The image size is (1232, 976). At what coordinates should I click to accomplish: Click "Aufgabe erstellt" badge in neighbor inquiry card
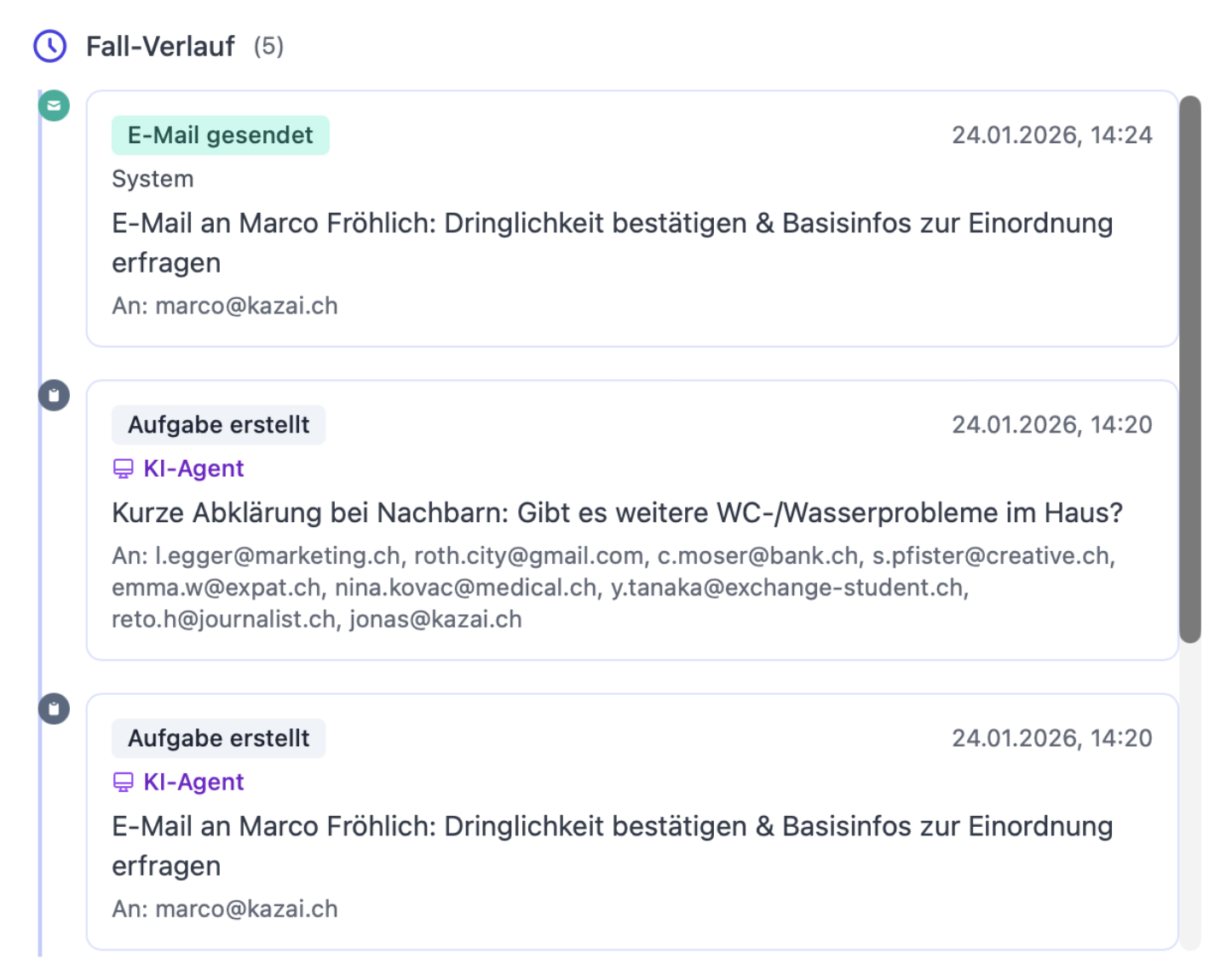point(218,425)
